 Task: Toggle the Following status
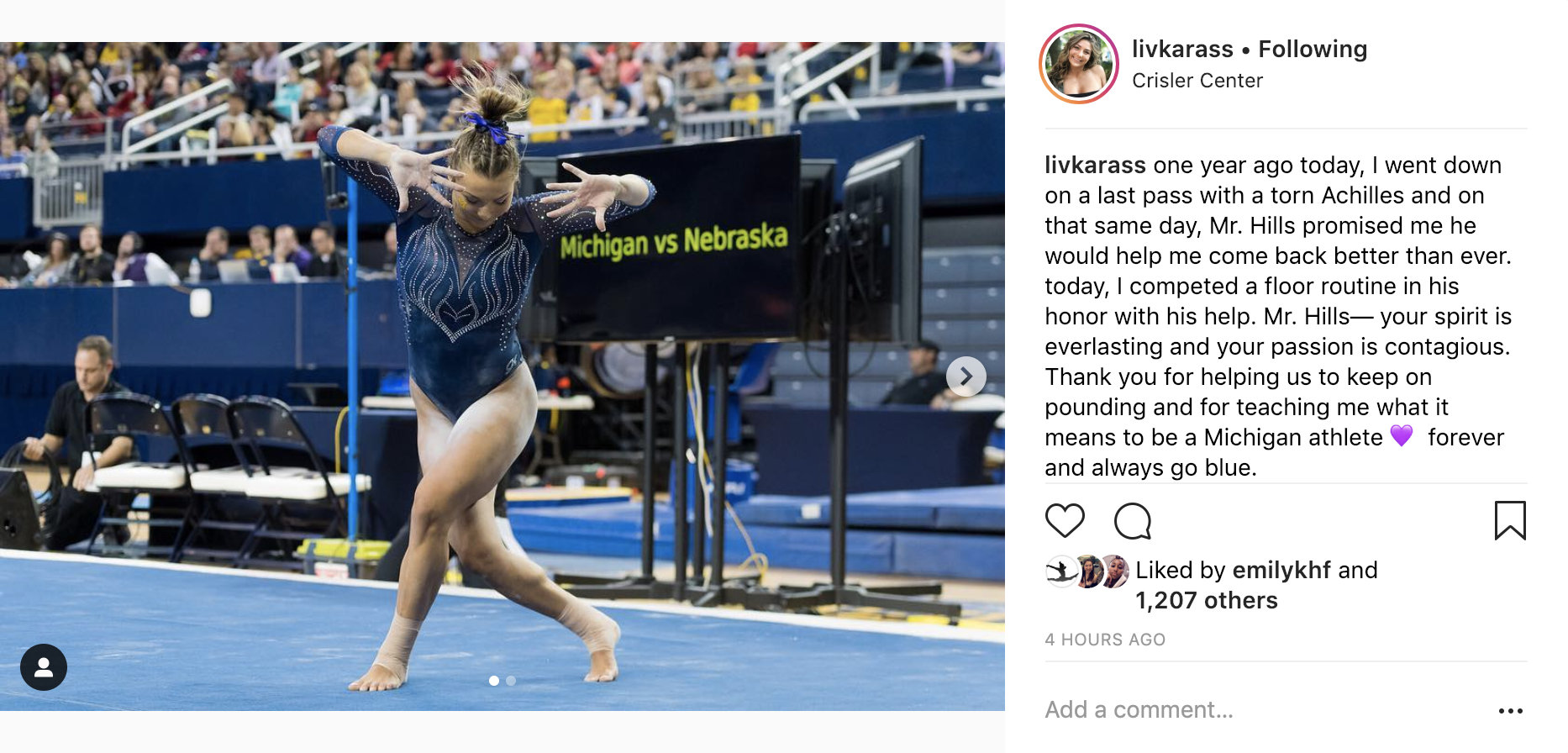click(1313, 50)
